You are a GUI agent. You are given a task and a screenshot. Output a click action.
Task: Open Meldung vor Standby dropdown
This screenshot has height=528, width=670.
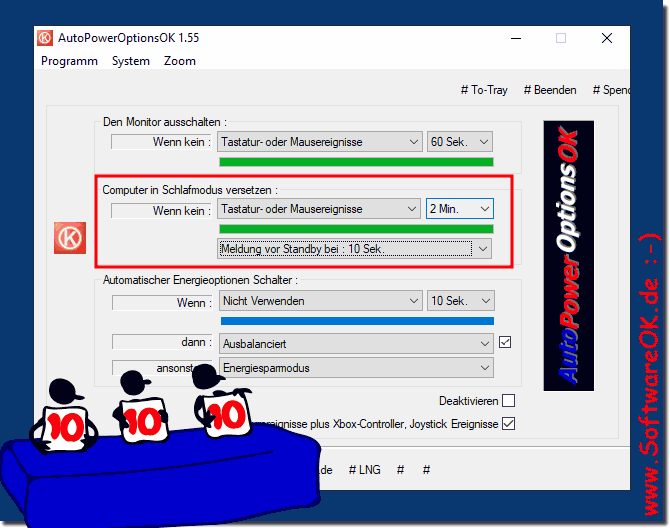355,249
